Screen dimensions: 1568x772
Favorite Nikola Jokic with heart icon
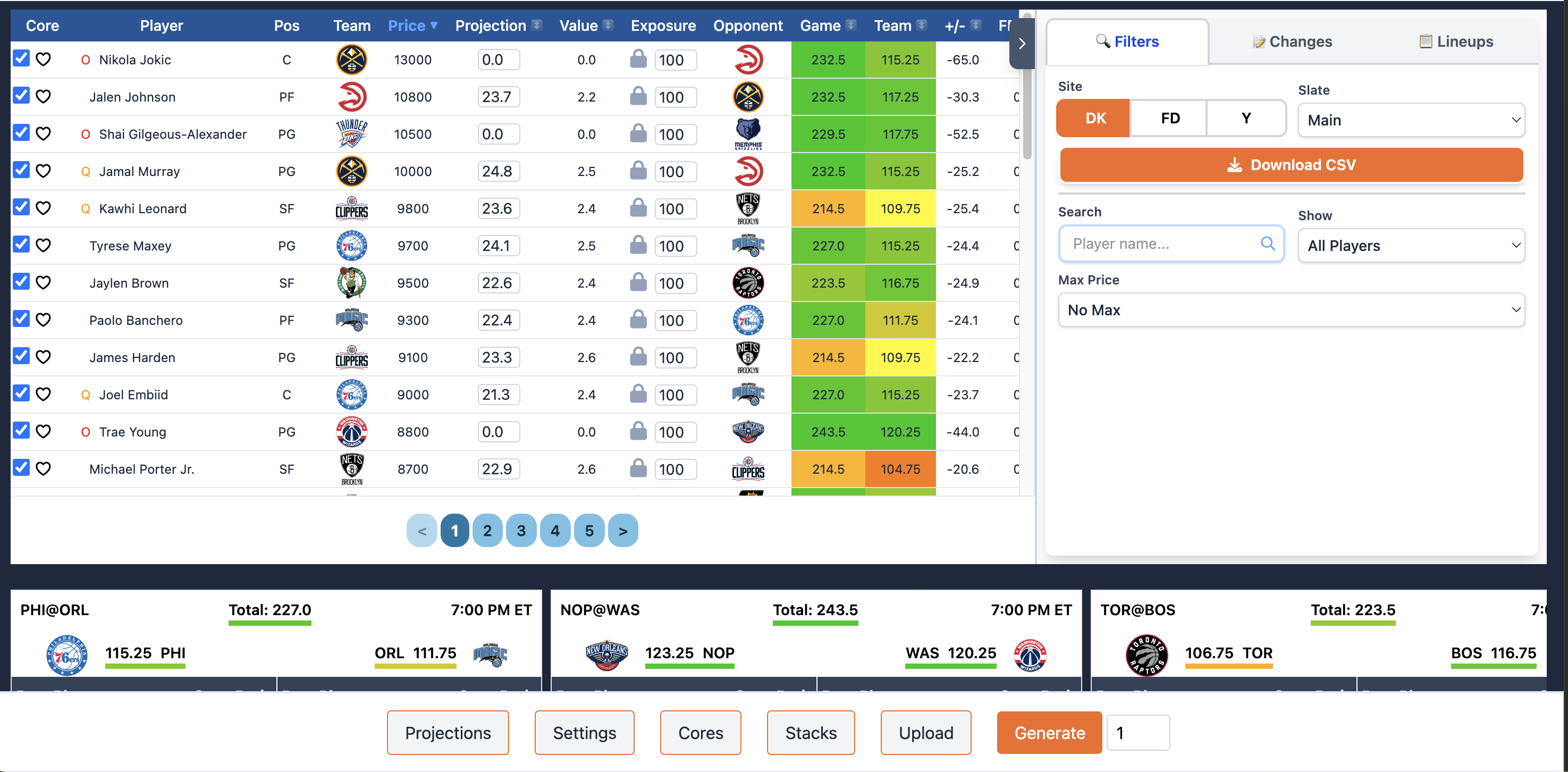tap(43, 59)
